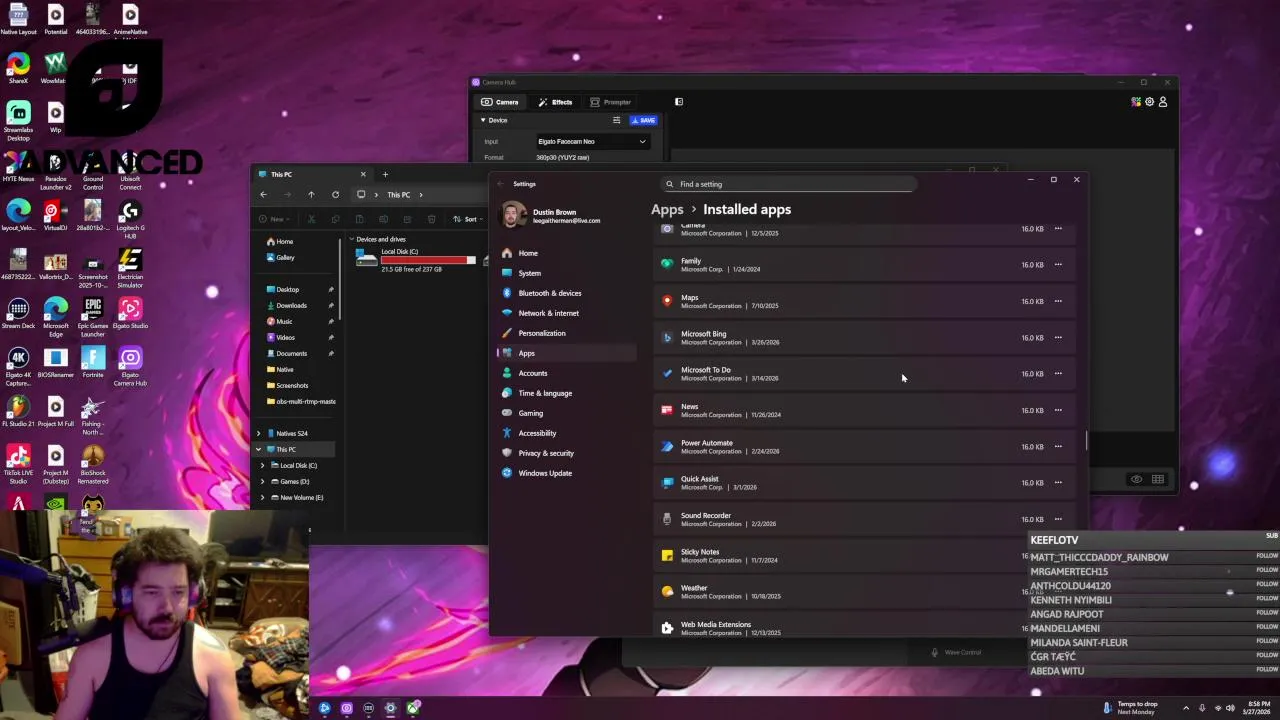The image size is (1280, 720).
Task: Click Find a setting search box
Action: [789, 184]
